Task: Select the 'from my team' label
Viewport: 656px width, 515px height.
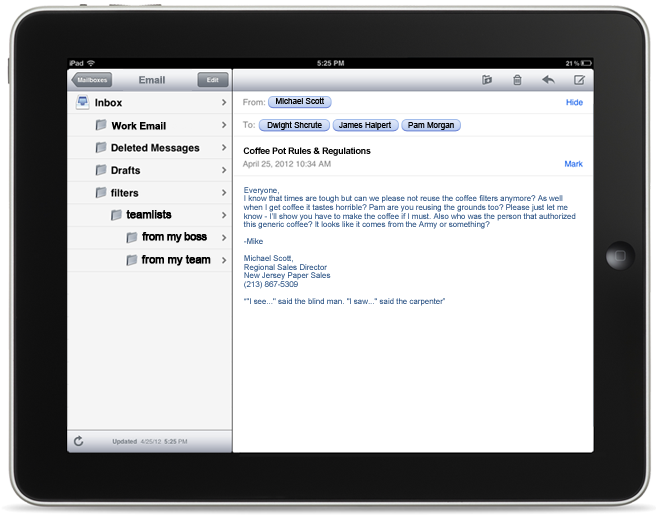Action: pyautogui.click(x=176, y=260)
